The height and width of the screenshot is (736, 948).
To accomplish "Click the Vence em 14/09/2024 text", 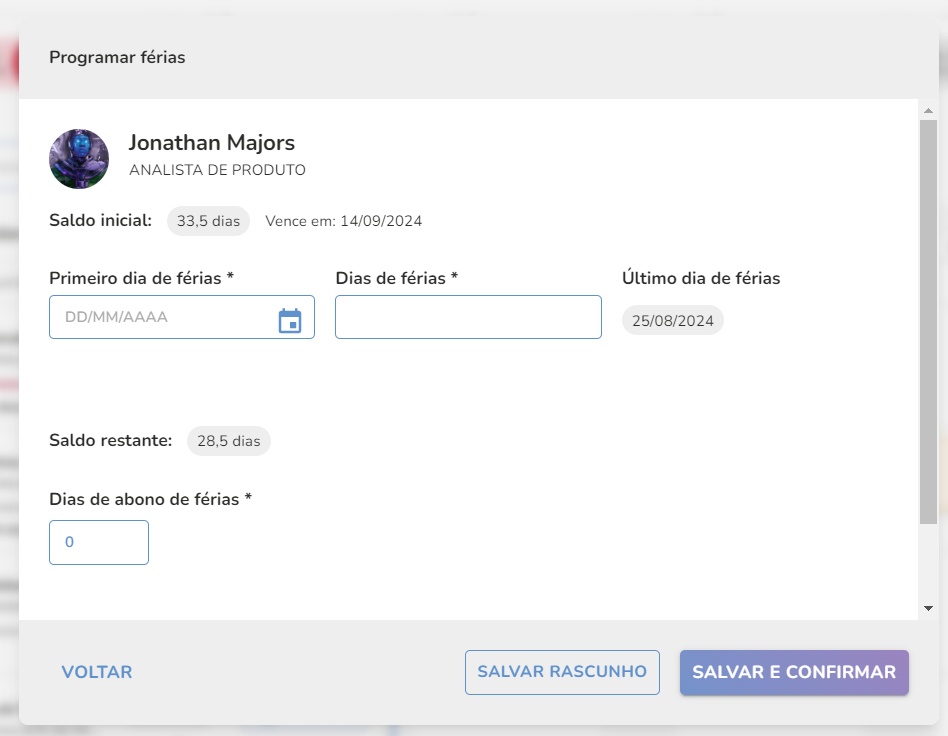I will (343, 221).
